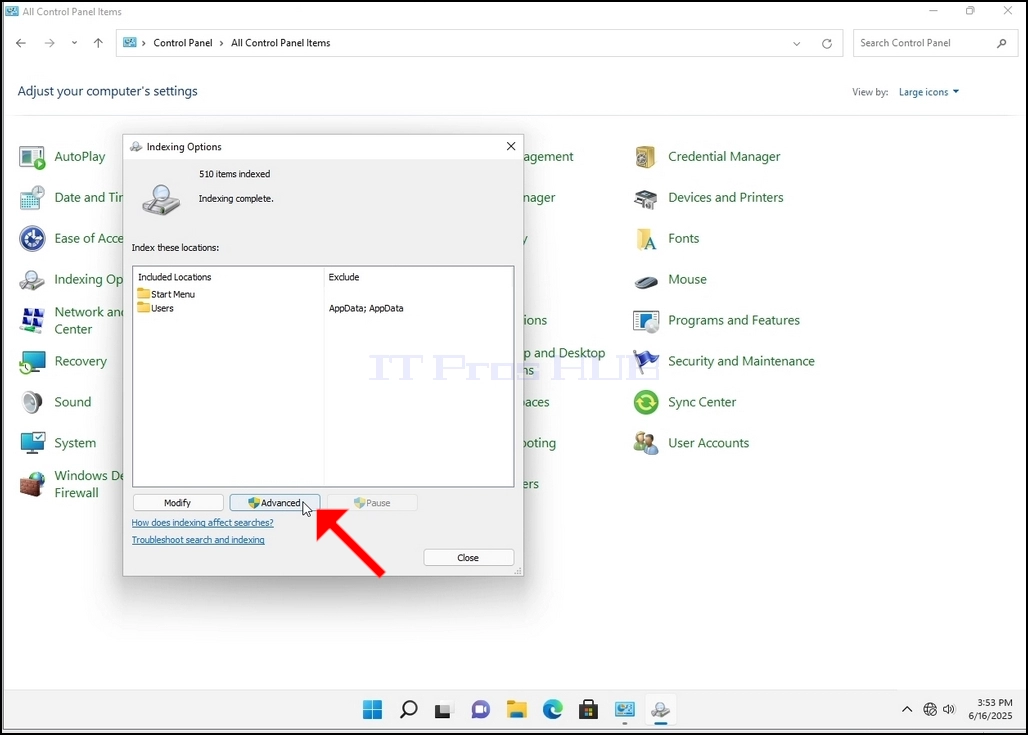The image size is (1028, 735).
Task: Open the Sound speaker icon
Action: [x=32, y=403]
